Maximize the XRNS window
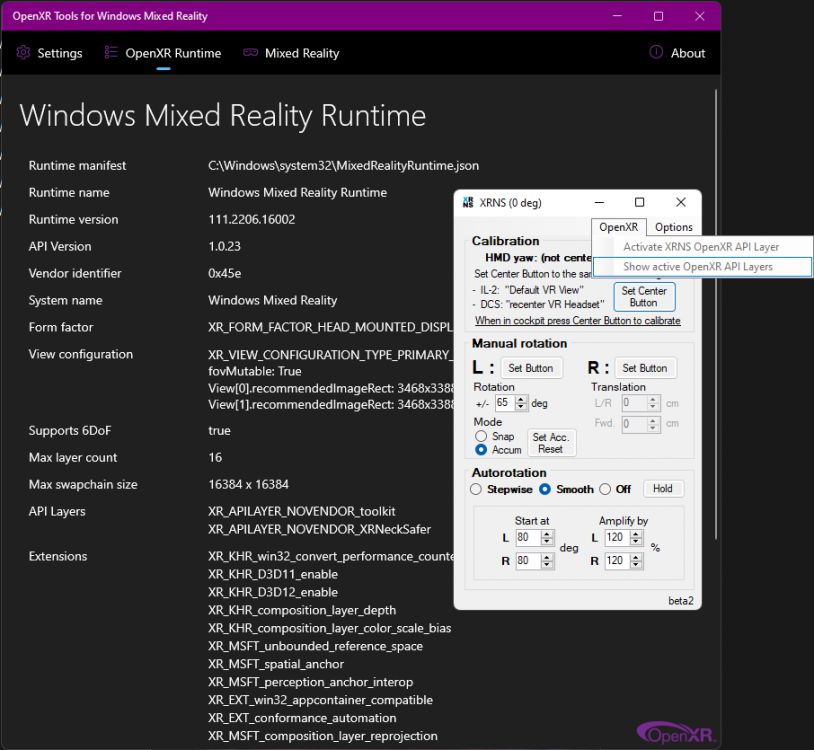Screen dimensions: 814x750 coord(640,202)
